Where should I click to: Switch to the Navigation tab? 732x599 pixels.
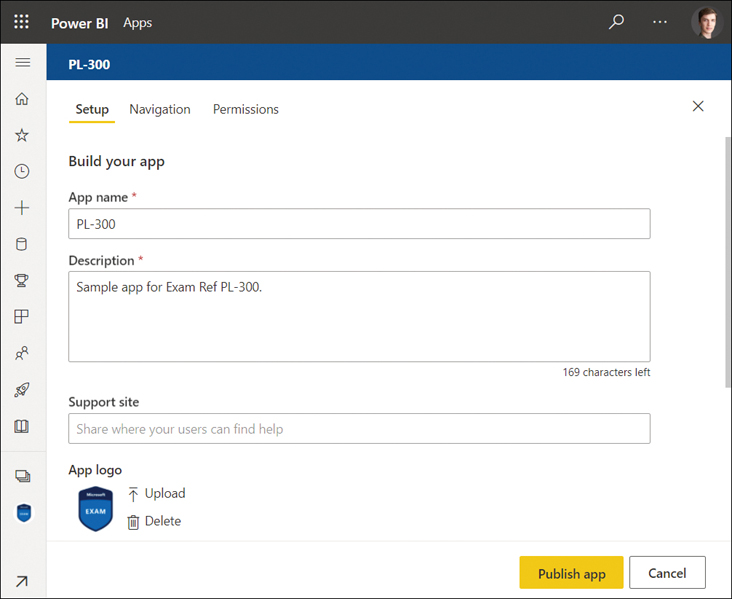(x=160, y=109)
